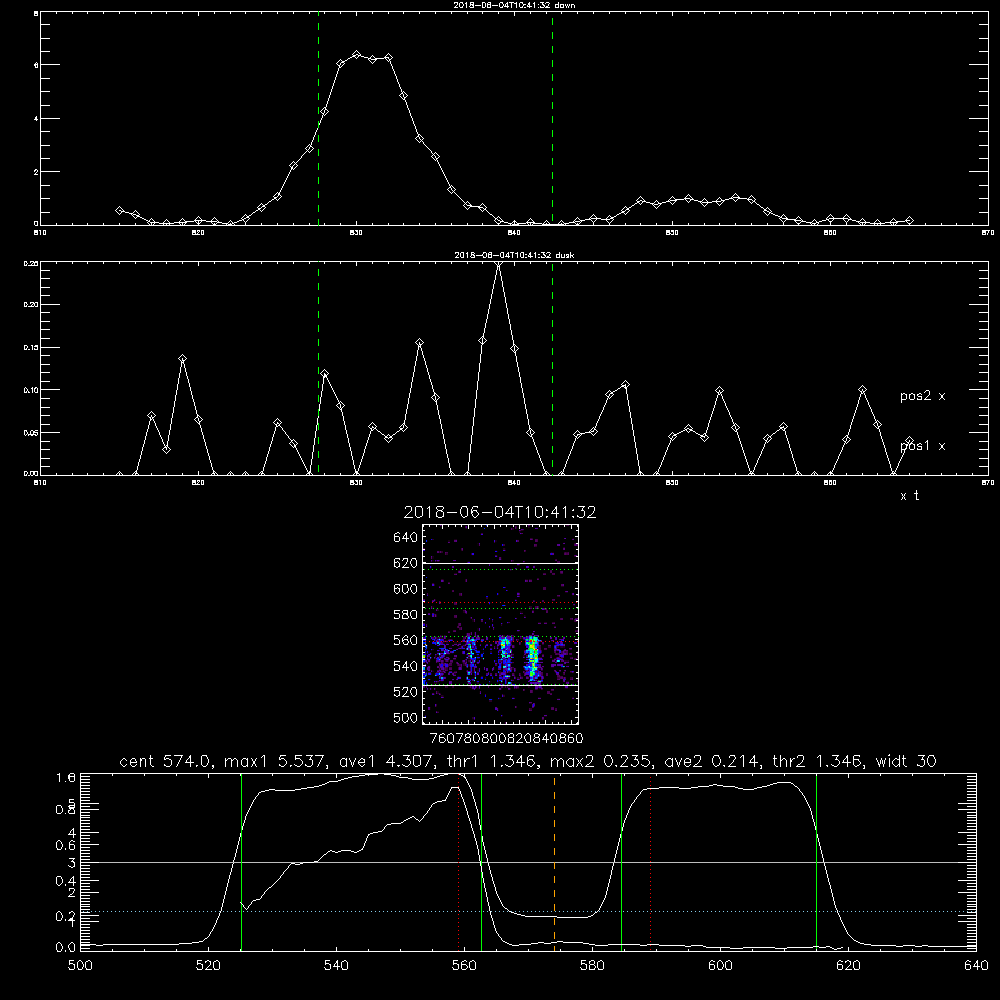The height and width of the screenshot is (1000, 1000).
Task: Click the green vertical line near 563 in bottom plot
Action: point(482,861)
